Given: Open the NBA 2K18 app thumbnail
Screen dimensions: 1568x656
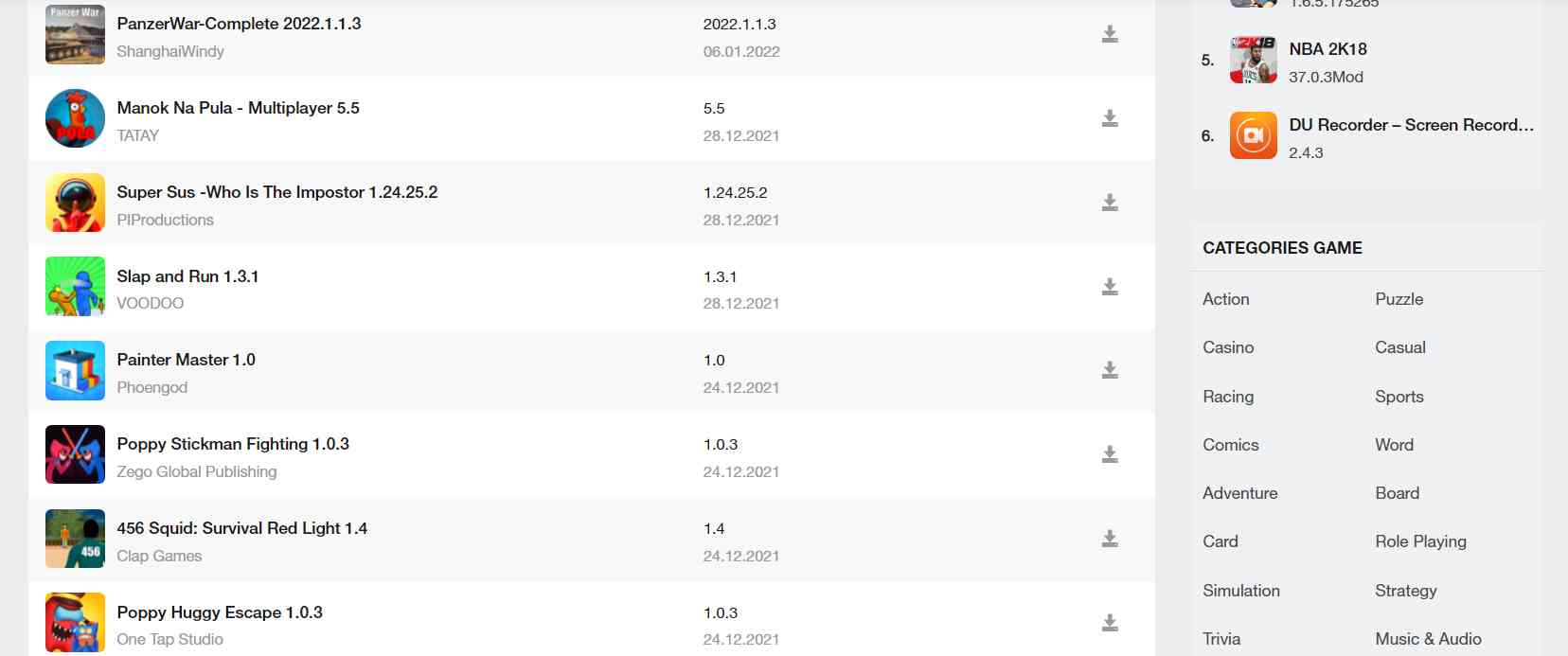Looking at the screenshot, I should 1254,60.
